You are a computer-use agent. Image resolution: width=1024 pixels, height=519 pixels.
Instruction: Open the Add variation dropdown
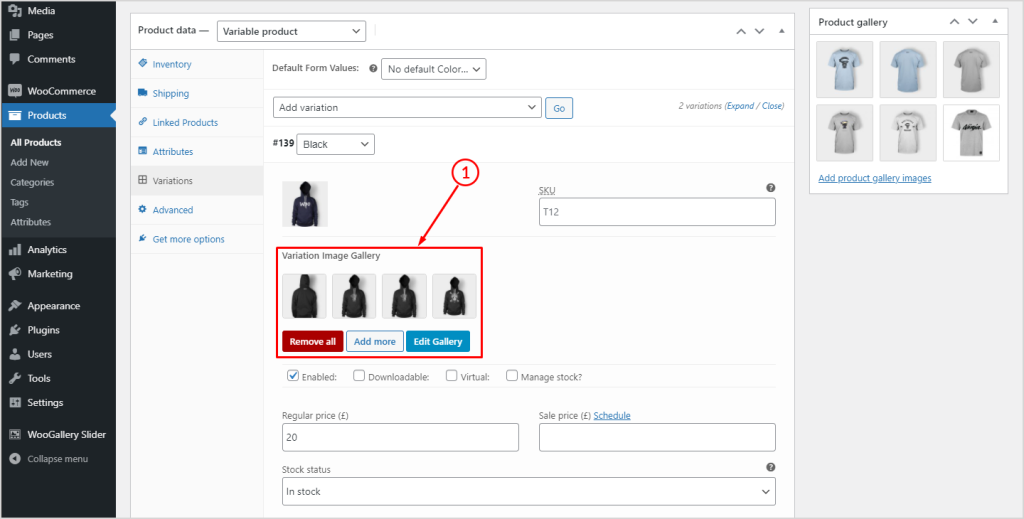click(408, 108)
